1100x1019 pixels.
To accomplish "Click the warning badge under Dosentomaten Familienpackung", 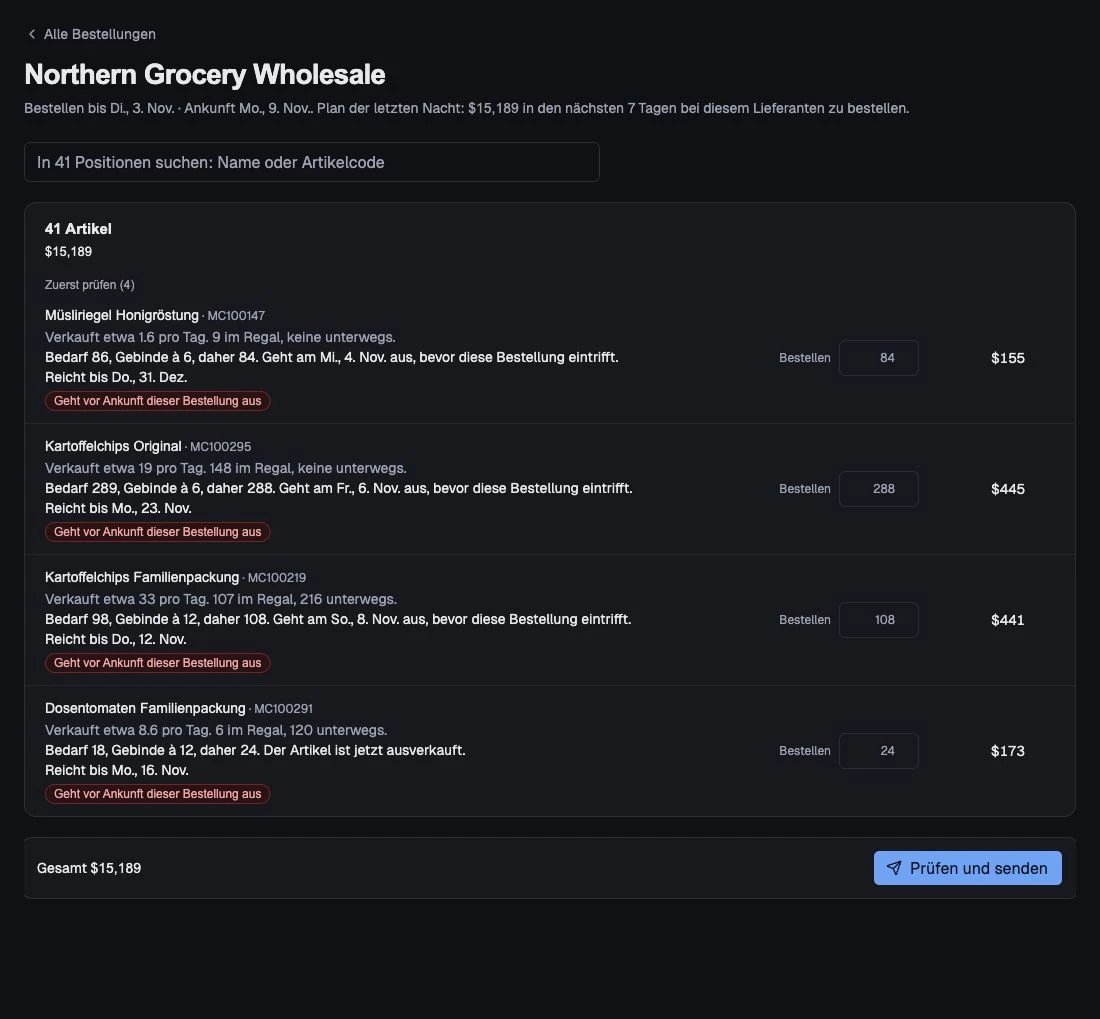I will (x=157, y=794).
